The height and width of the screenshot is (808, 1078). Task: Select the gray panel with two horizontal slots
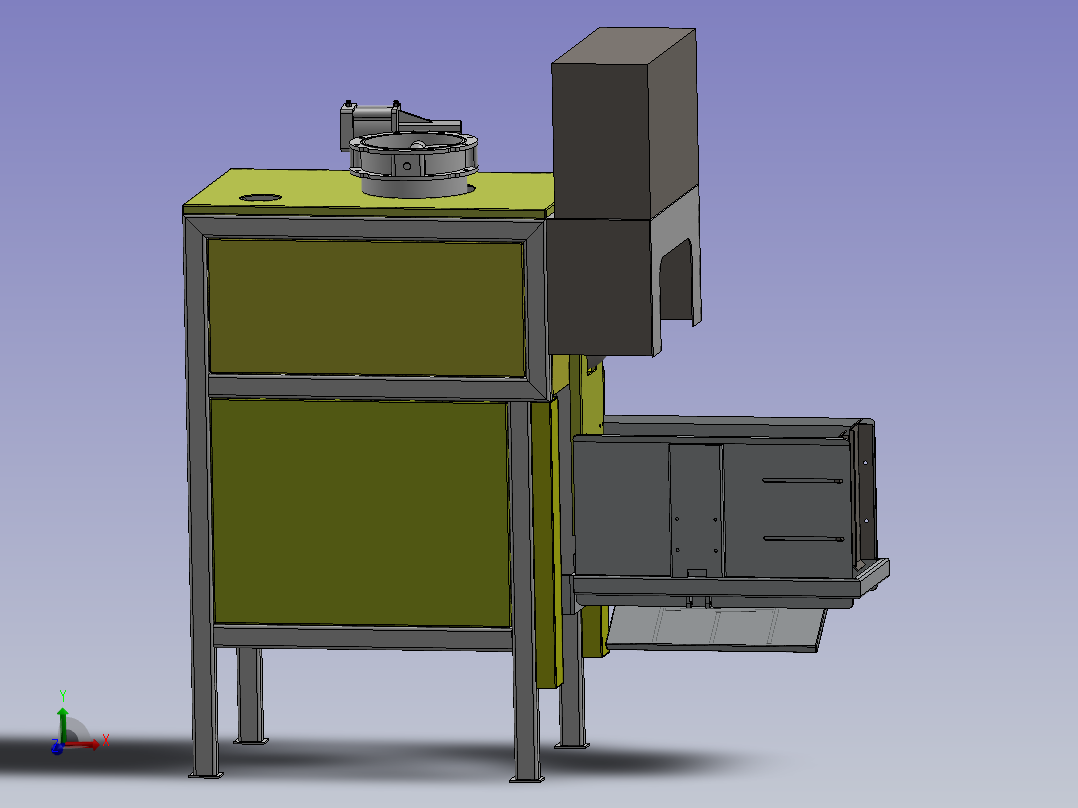pyautogui.click(x=789, y=510)
